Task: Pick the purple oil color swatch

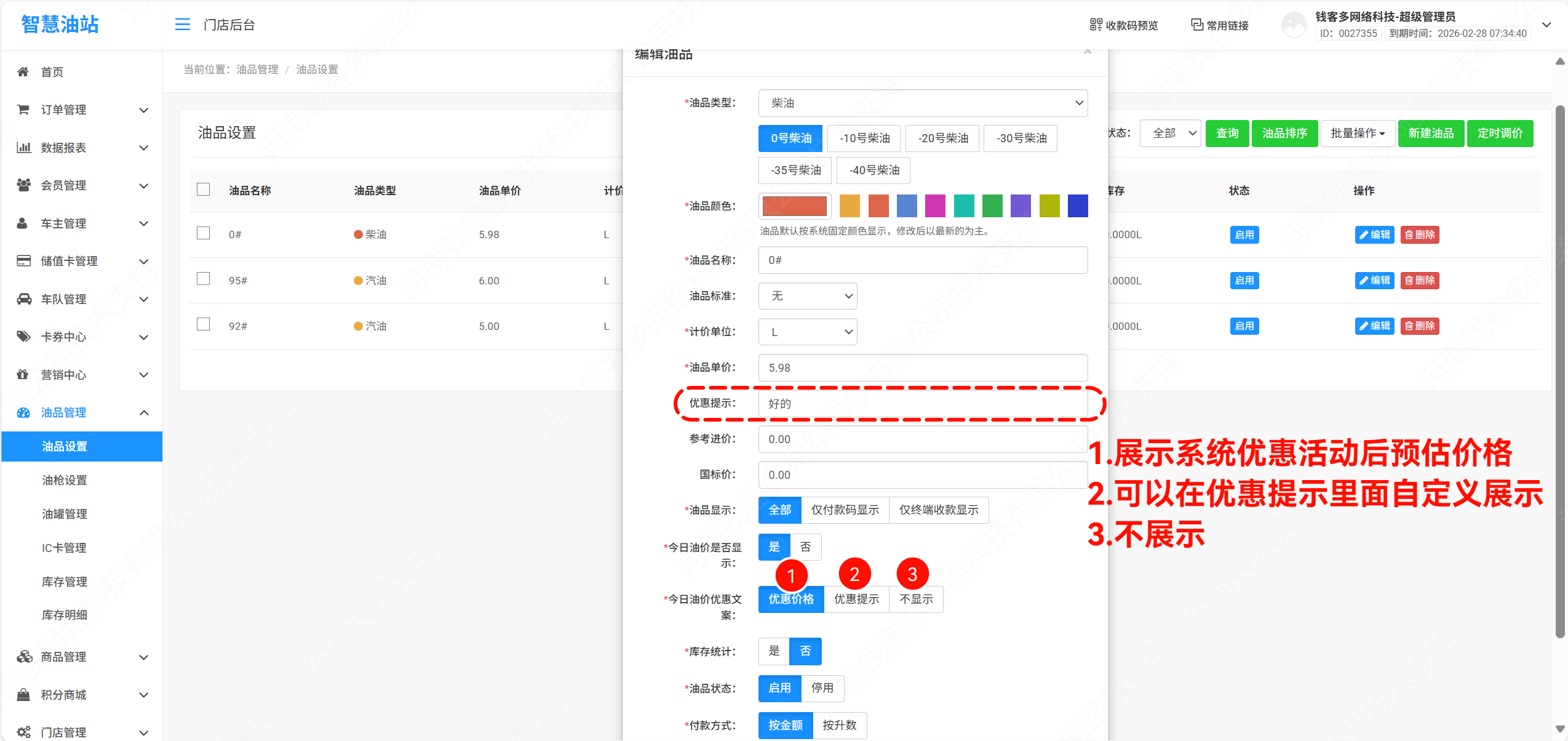Action: 1020,206
